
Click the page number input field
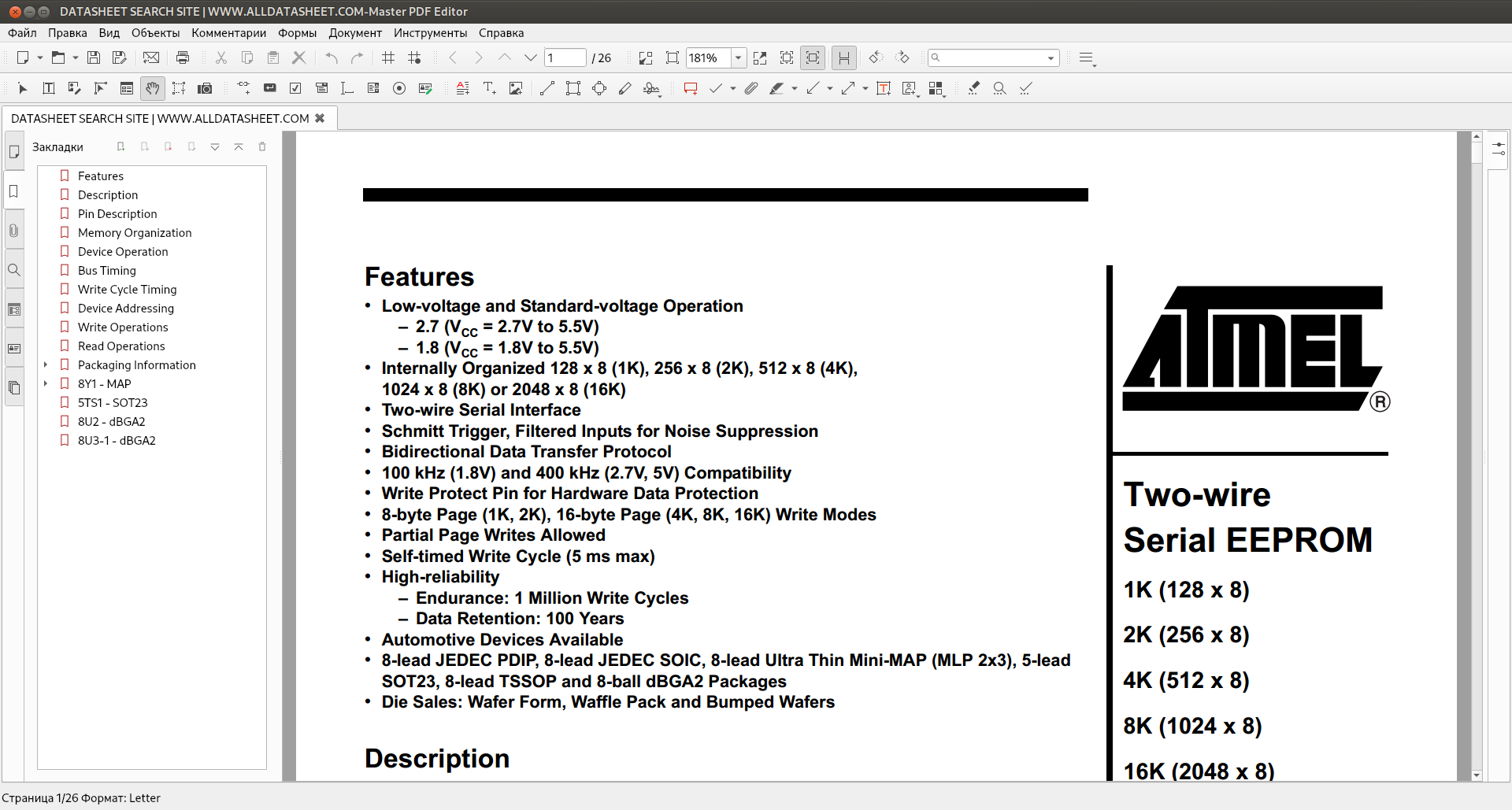pos(565,57)
